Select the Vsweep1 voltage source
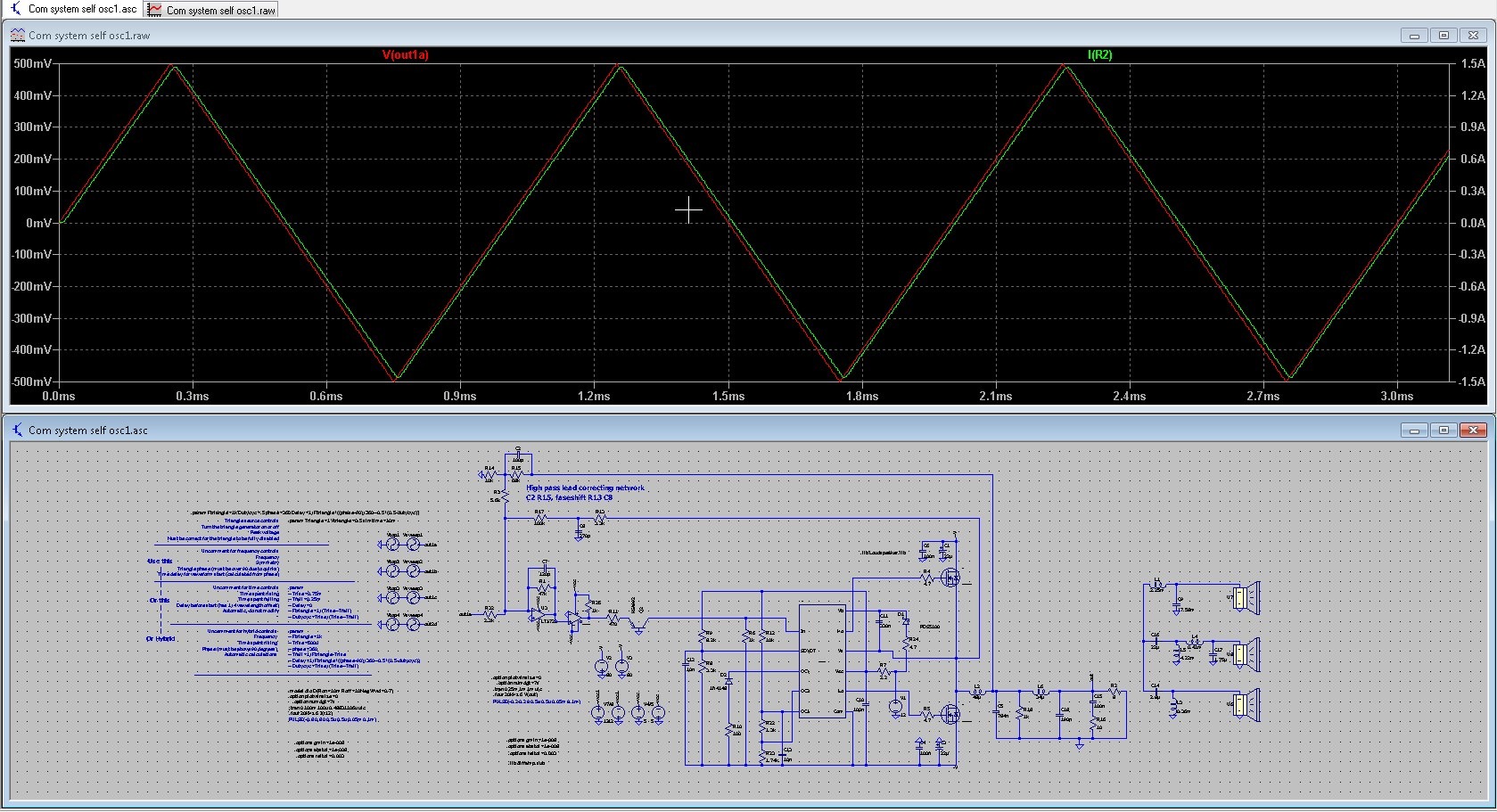This screenshot has width=1497, height=812. (413, 545)
